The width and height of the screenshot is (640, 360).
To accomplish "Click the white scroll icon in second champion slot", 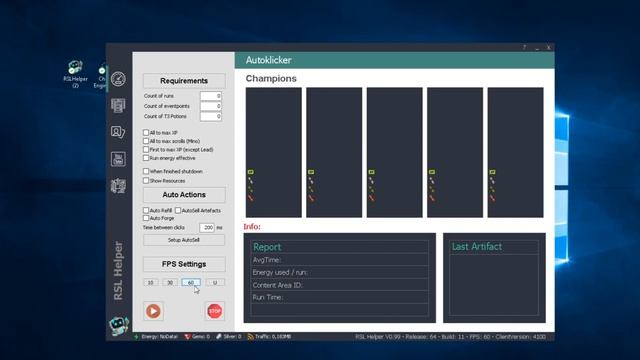I will tap(311, 180).
